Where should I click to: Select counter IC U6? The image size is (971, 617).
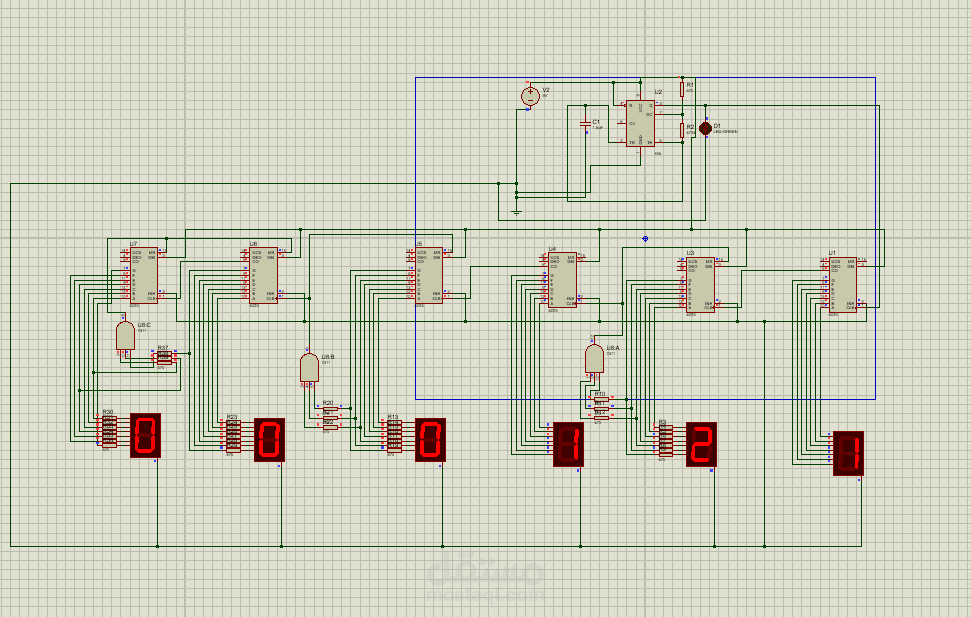(x=264, y=275)
